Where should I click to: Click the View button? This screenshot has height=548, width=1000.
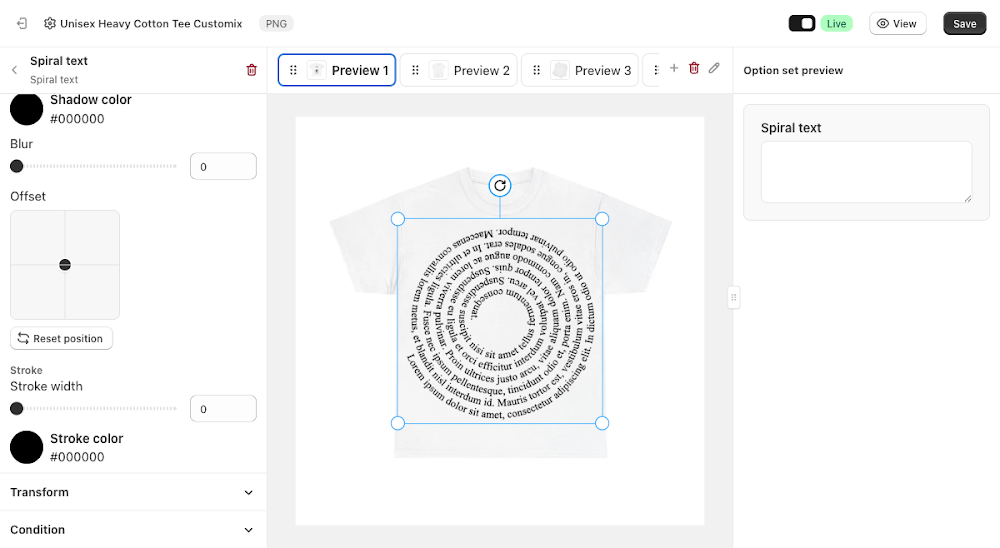897,24
